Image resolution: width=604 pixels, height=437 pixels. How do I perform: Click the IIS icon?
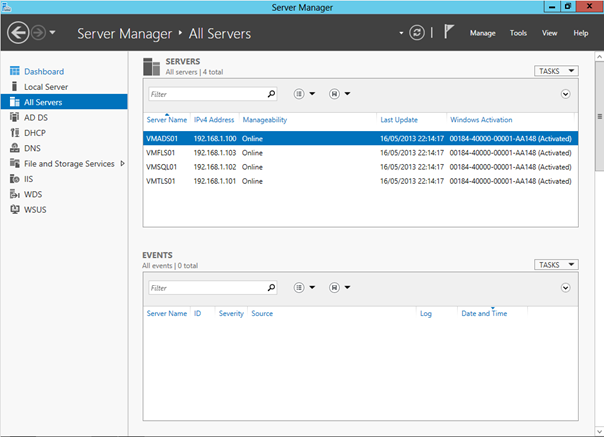15,179
